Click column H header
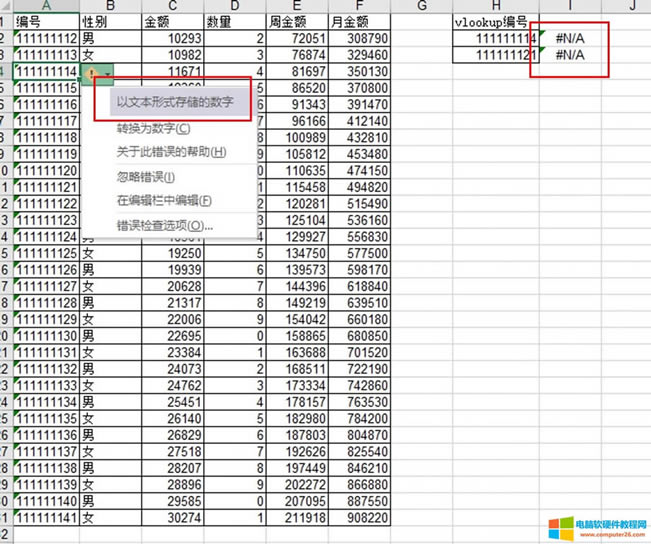Screen dimensions: 651x544 (496, 5)
